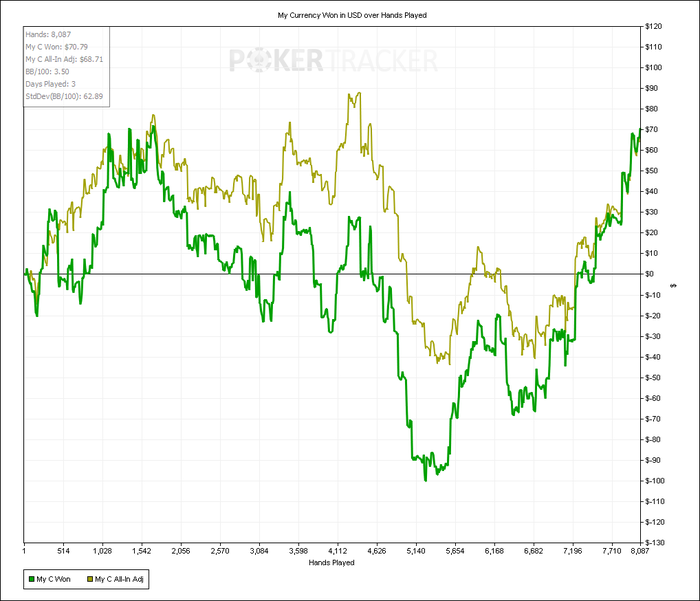Click the $-130 y-axis tick label
Image resolution: width=700 pixels, height=601 pixels.
point(654,543)
